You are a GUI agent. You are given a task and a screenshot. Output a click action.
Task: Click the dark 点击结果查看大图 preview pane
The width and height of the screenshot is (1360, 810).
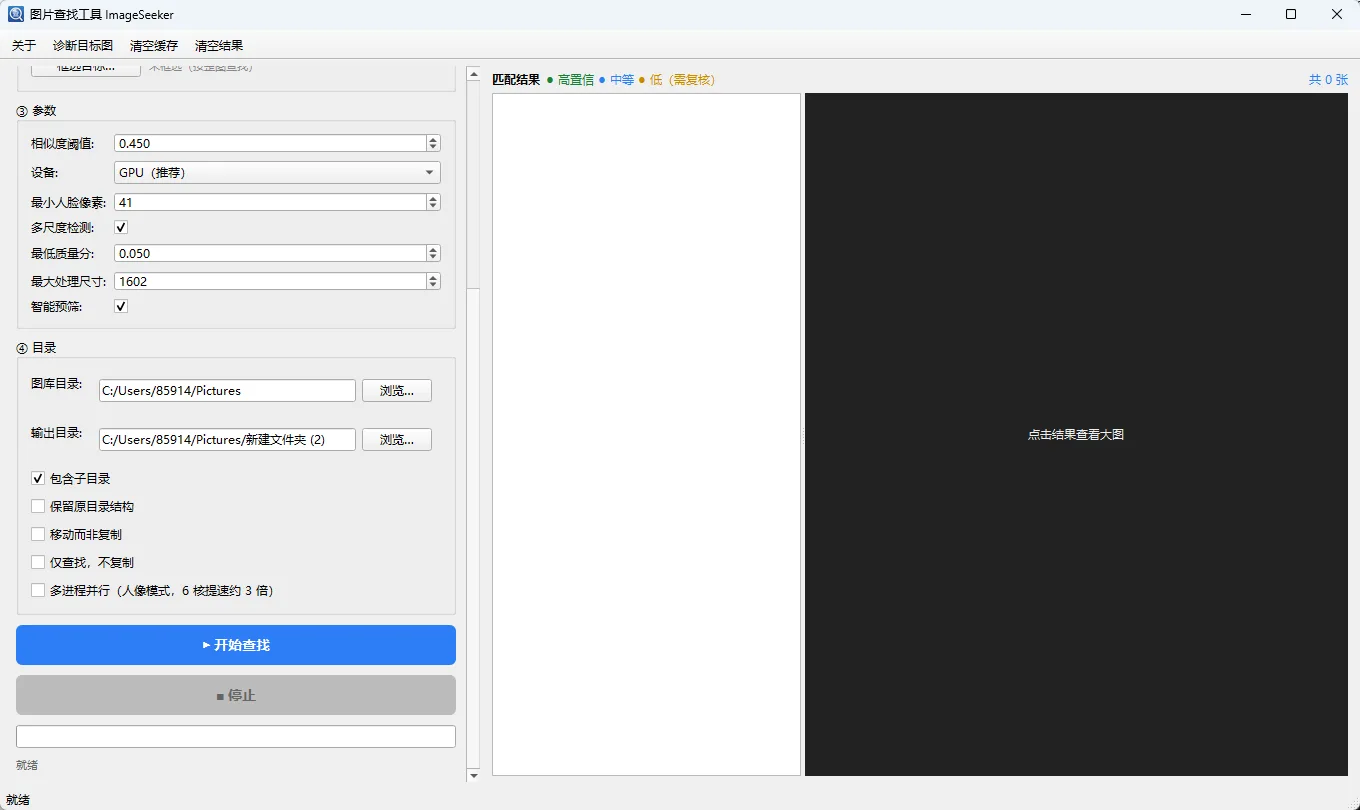(1076, 434)
